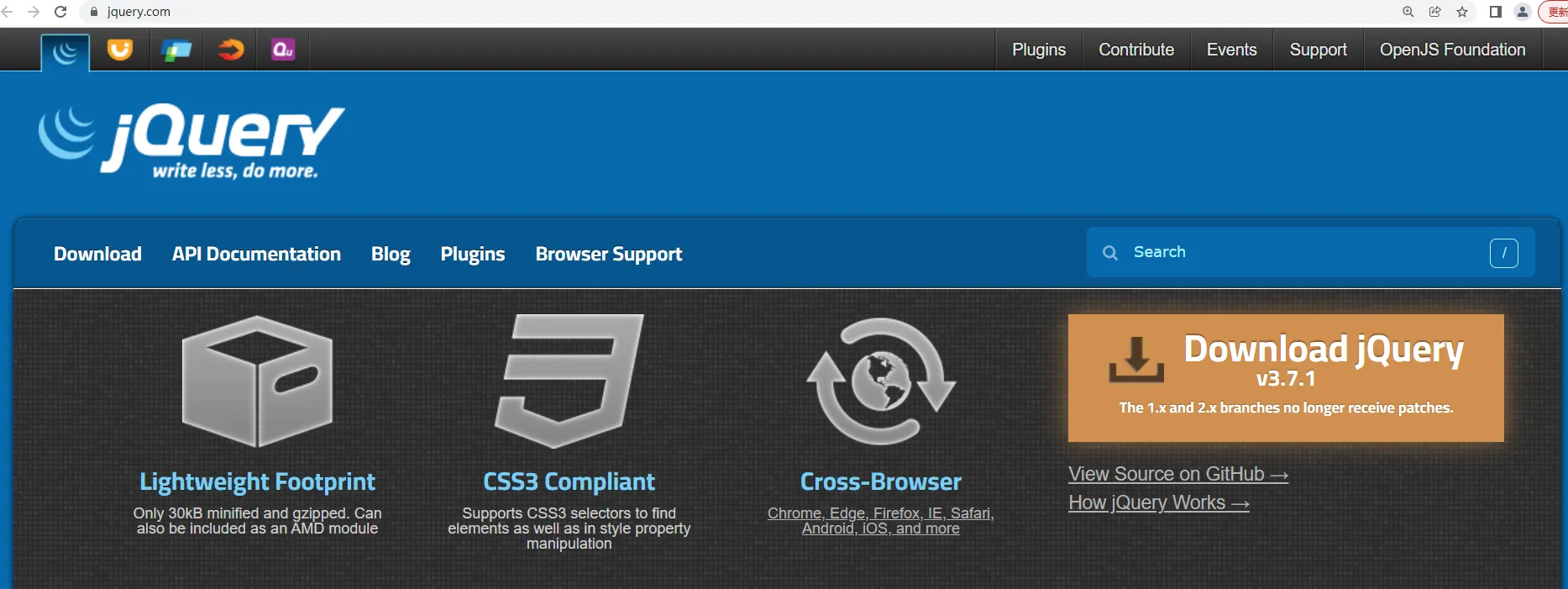The width and height of the screenshot is (1568, 589).
Task: Click the jquery.com address bar URL
Action: [139, 12]
